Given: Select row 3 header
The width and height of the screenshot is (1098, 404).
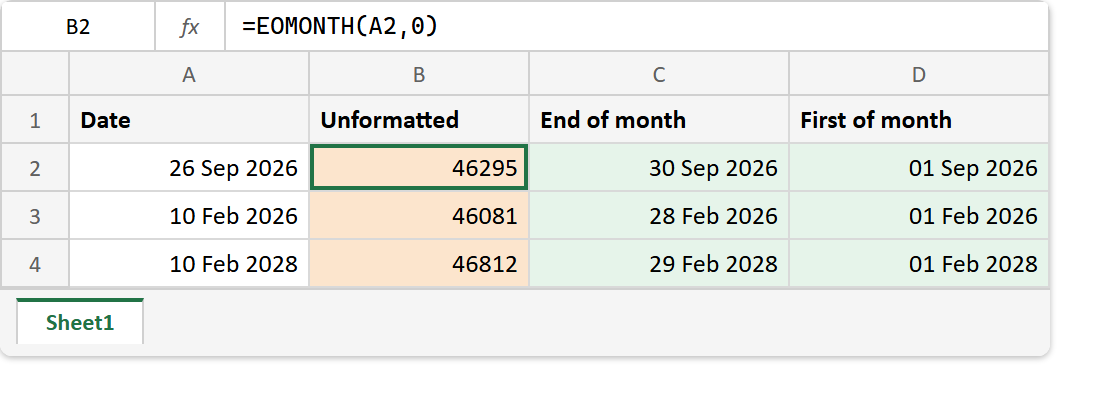Looking at the screenshot, I should click(x=35, y=216).
